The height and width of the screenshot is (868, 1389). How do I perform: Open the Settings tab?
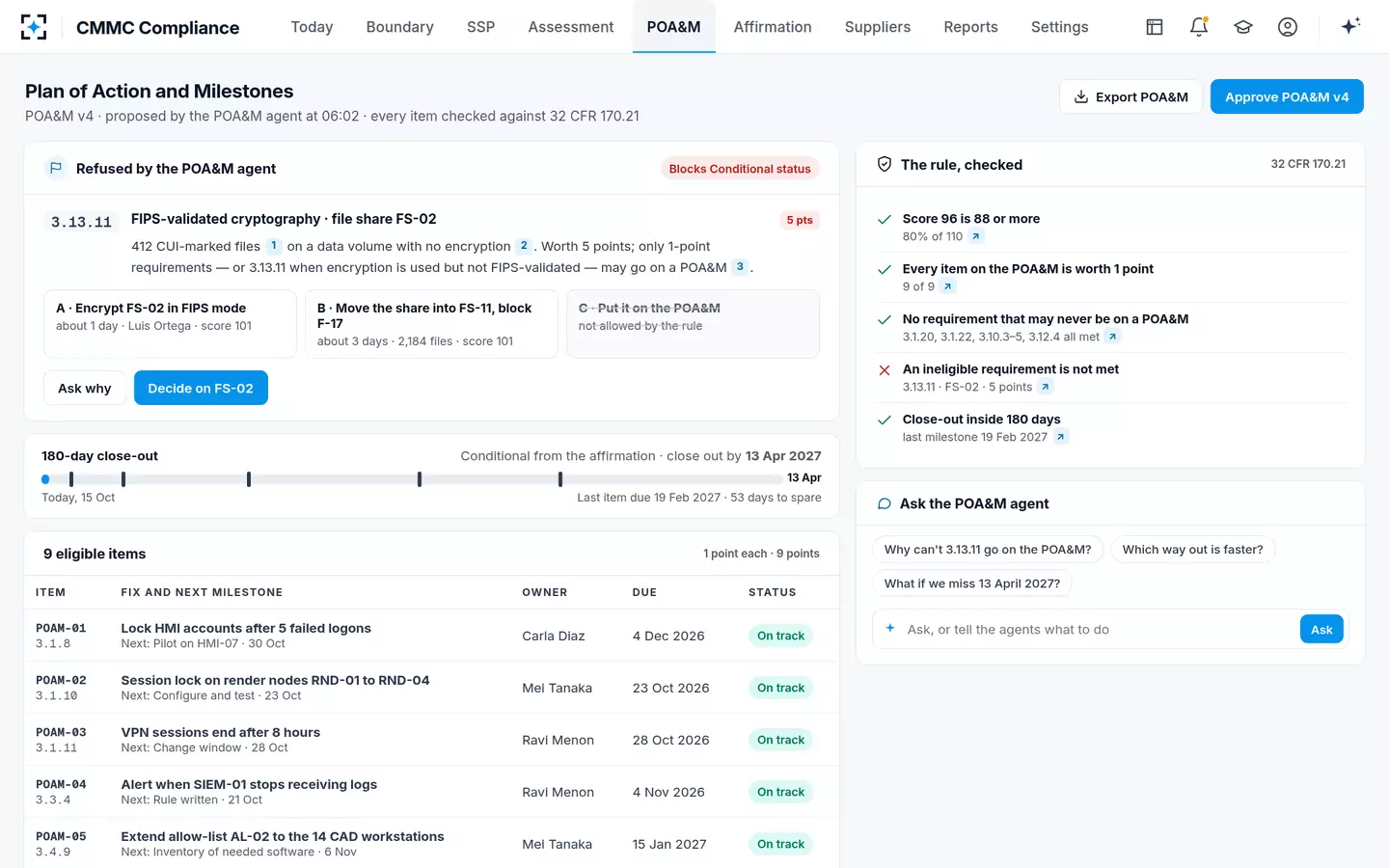pyautogui.click(x=1059, y=27)
